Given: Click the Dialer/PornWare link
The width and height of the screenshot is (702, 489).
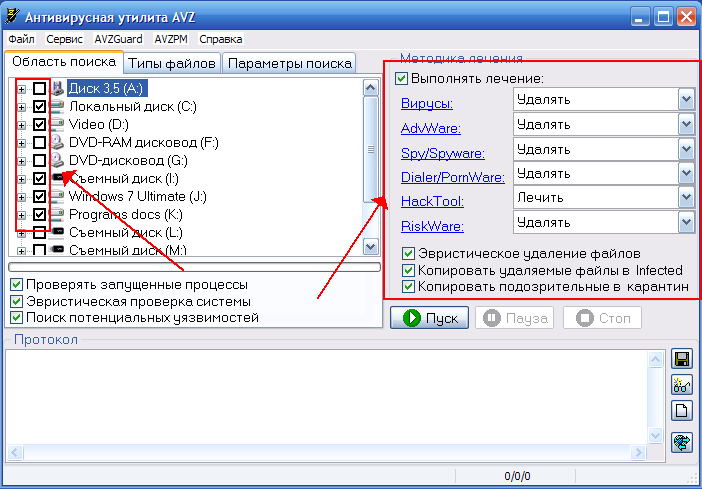Looking at the screenshot, I should [x=453, y=177].
